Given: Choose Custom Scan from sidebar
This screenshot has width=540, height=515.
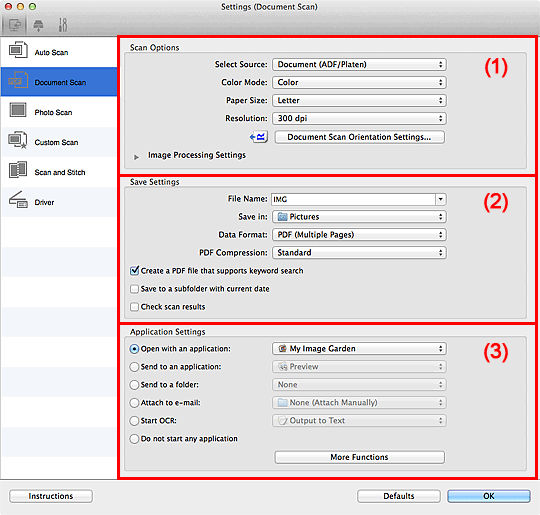Looking at the screenshot, I should [x=59, y=142].
